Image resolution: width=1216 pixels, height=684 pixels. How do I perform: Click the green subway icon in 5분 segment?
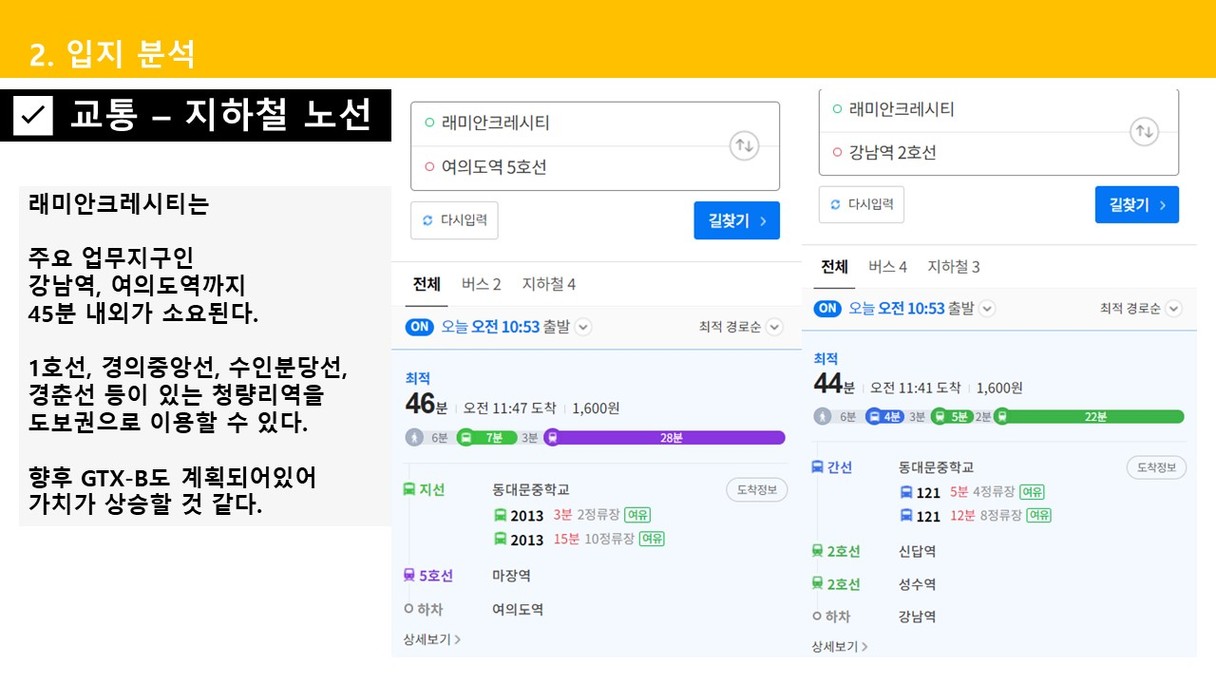(939, 416)
